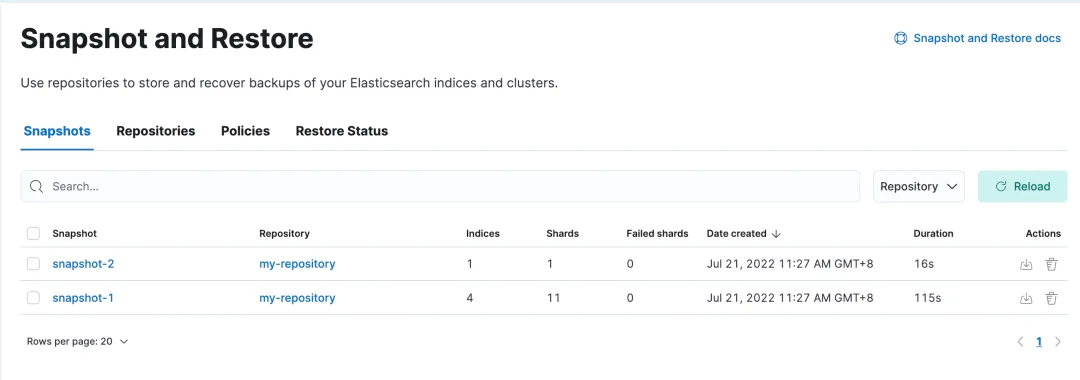Viewport: 1080px width, 380px height.
Task: Restore snapshot-1 using its restore icon
Action: [1026, 298]
